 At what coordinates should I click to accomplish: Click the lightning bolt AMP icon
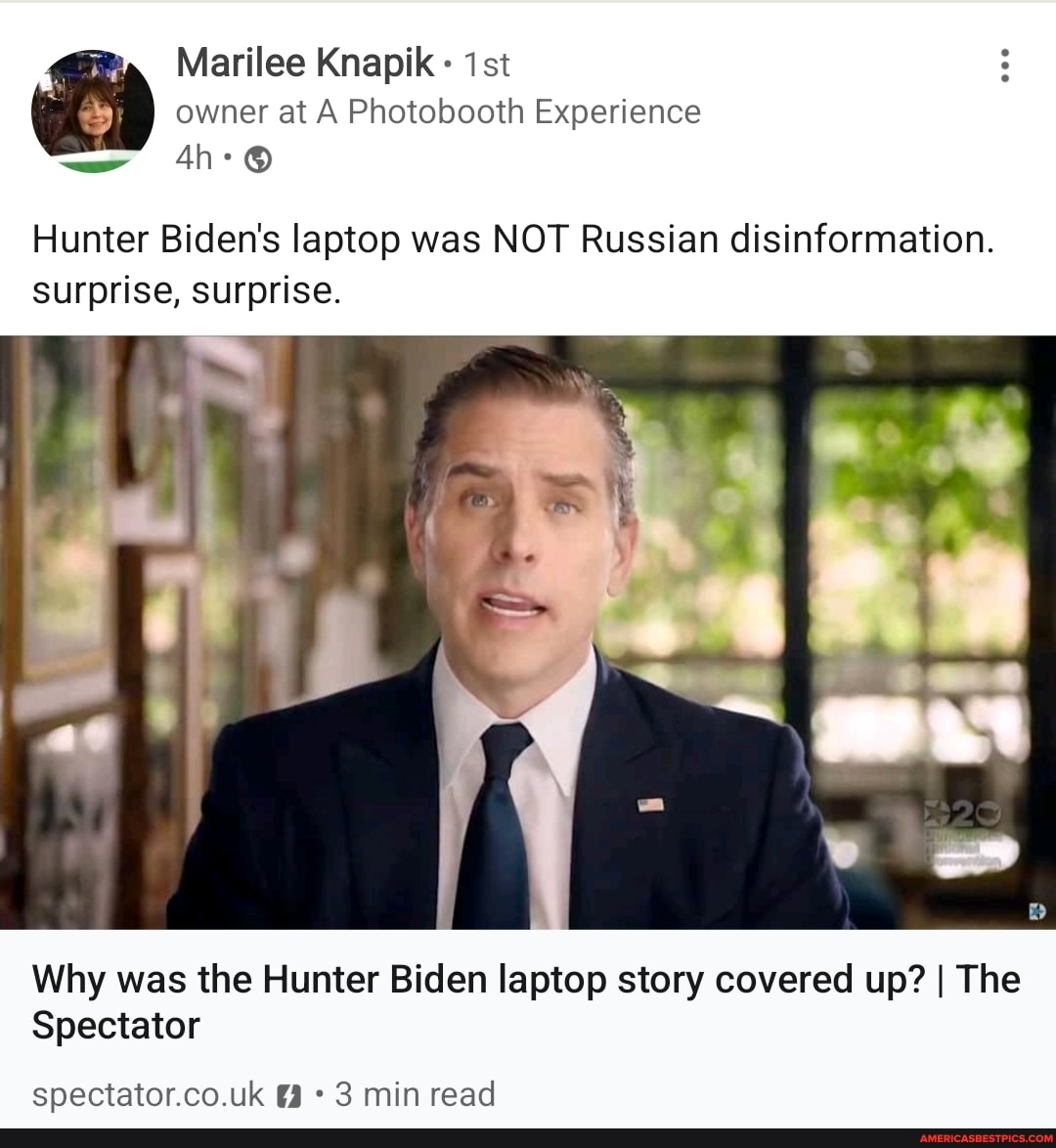289,1096
